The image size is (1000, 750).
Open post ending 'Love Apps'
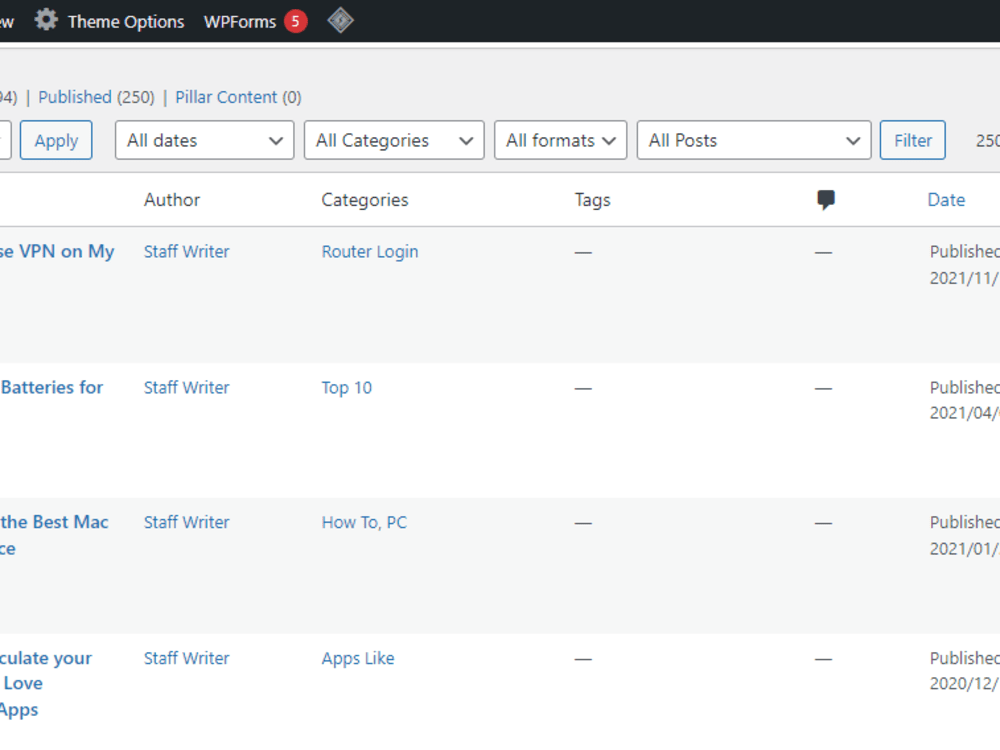(x=46, y=683)
